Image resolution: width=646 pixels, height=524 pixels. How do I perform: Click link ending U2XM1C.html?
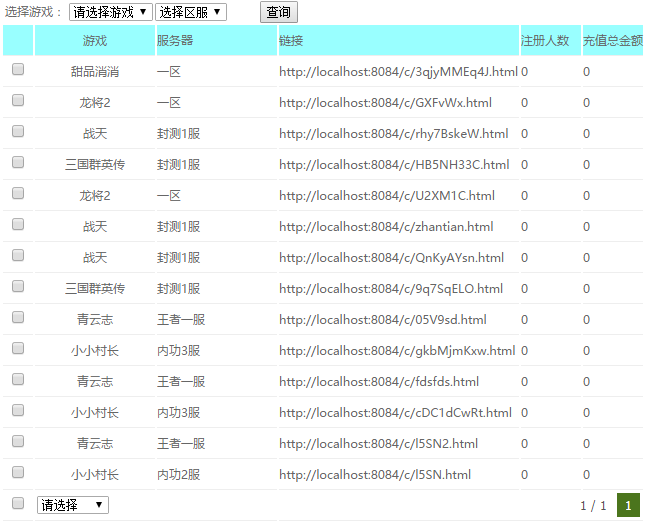click(387, 196)
